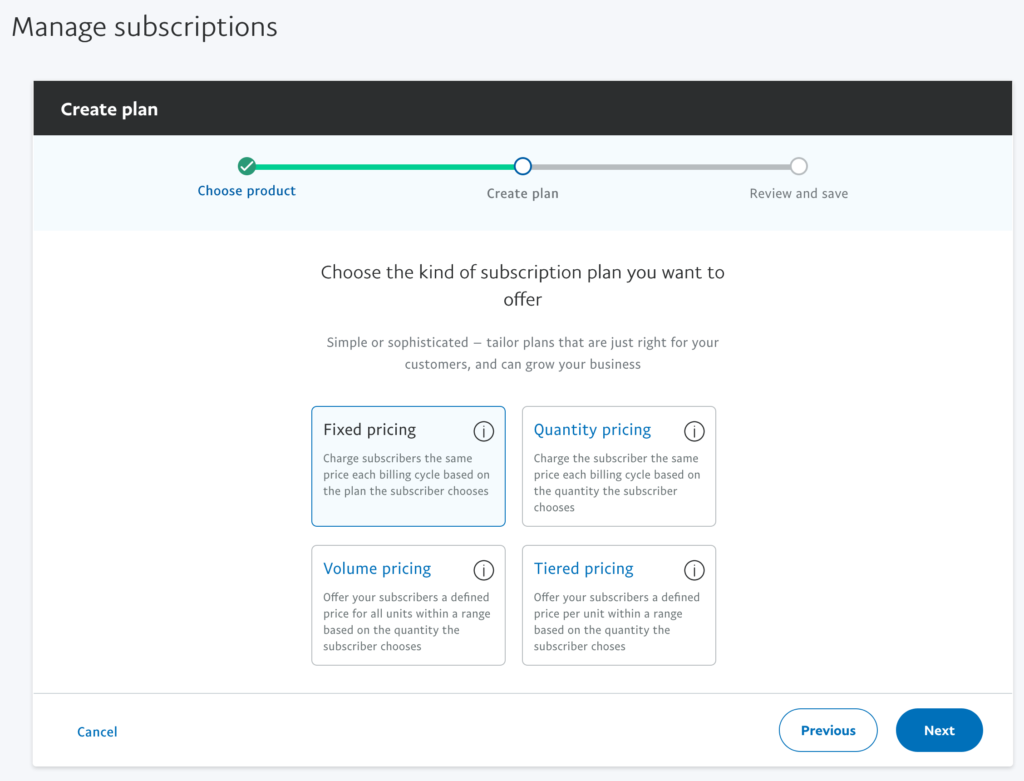Click the Review and save step circle
Screen dimensions: 1024x781
(x=798, y=167)
